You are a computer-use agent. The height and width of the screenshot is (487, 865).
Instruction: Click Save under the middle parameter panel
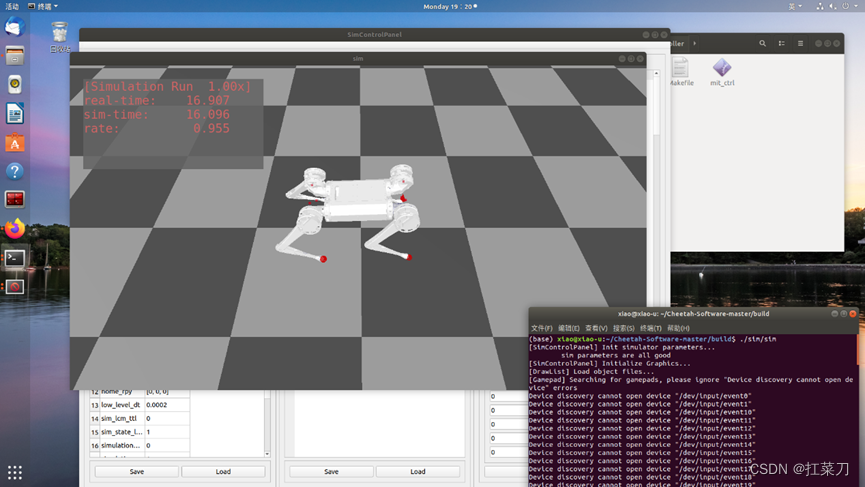[331, 472]
